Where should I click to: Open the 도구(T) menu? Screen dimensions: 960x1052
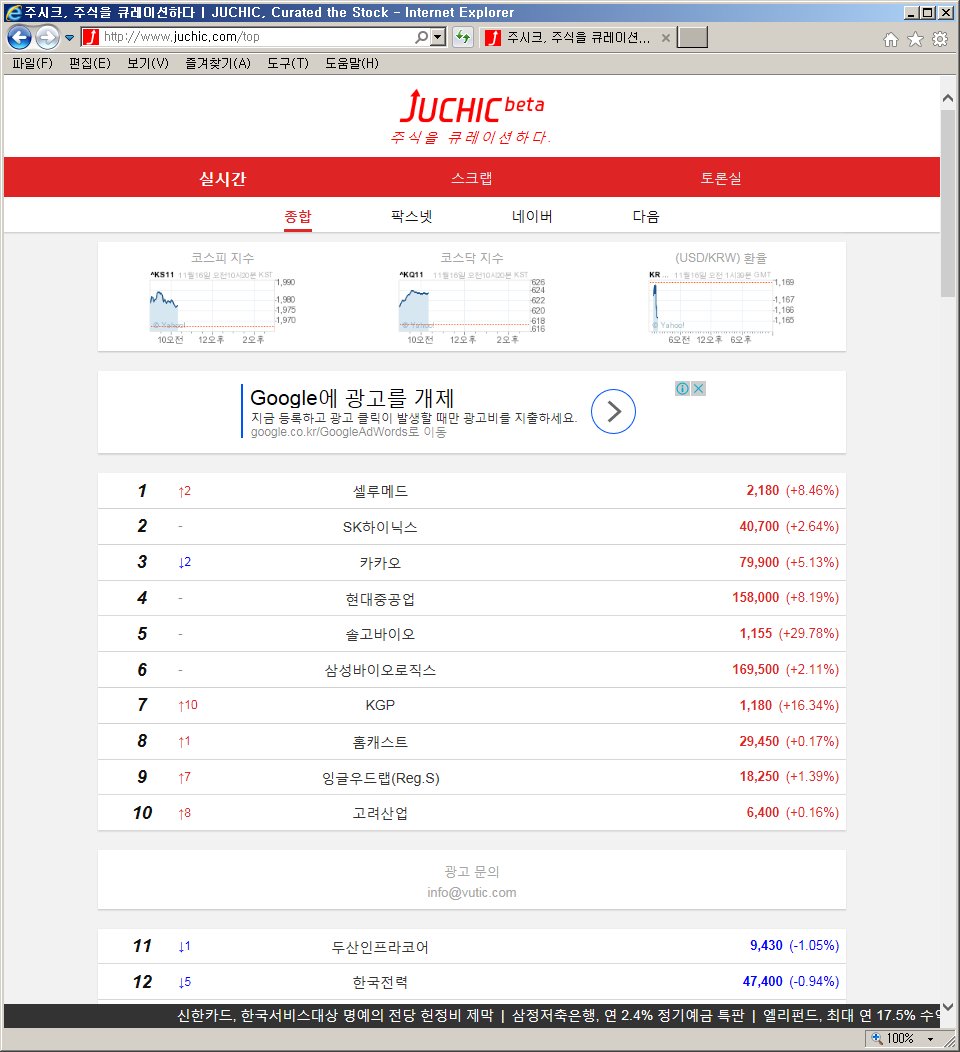(x=288, y=63)
